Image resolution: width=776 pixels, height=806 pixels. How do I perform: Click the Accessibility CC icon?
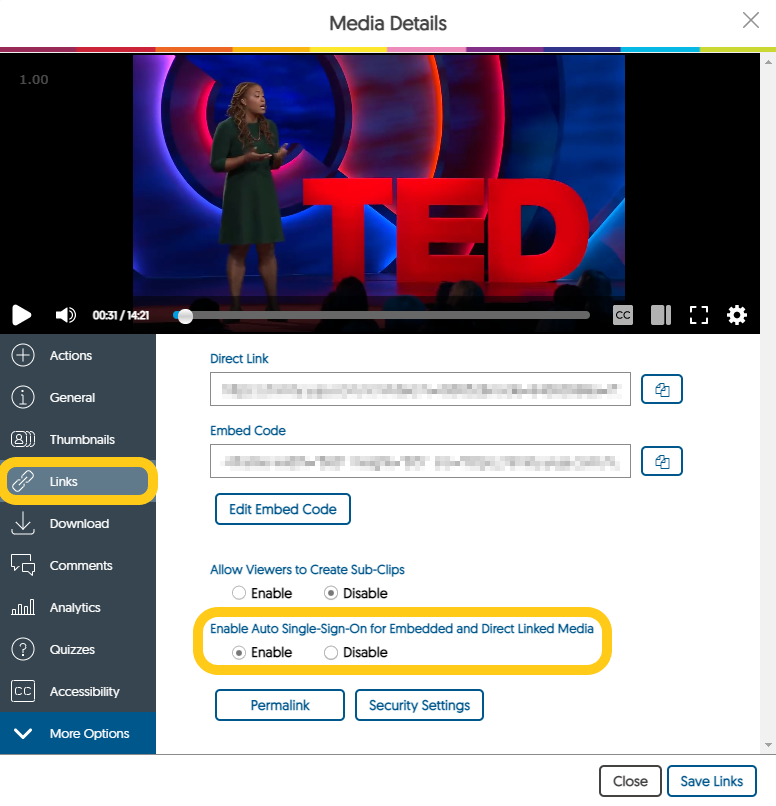coord(23,691)
